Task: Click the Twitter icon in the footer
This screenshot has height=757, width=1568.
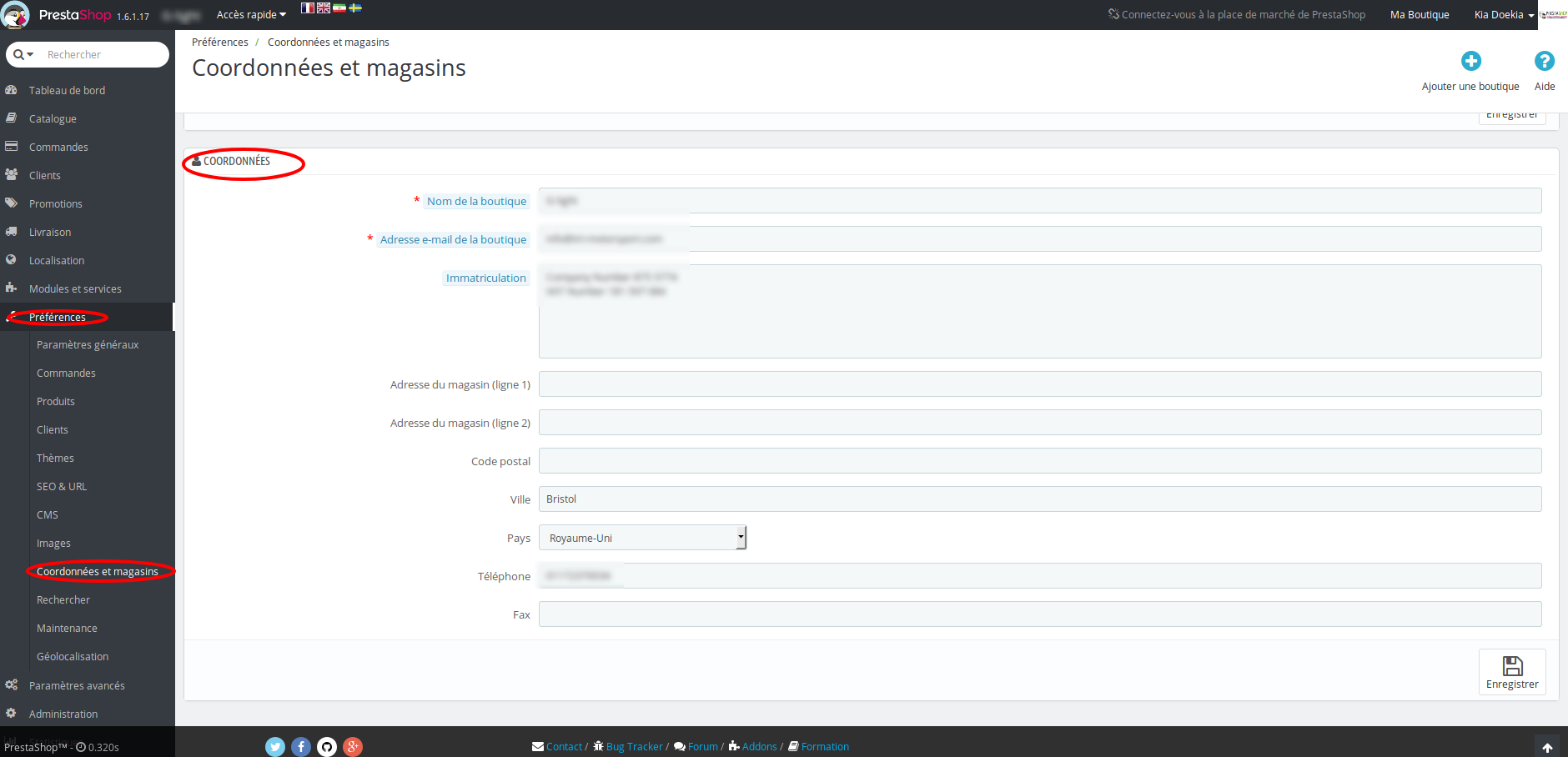Action: point(275,747)
